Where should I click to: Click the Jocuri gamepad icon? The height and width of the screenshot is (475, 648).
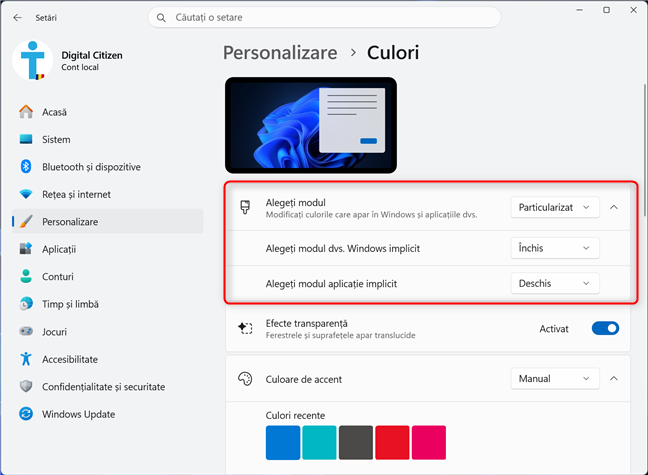point(26,331)
